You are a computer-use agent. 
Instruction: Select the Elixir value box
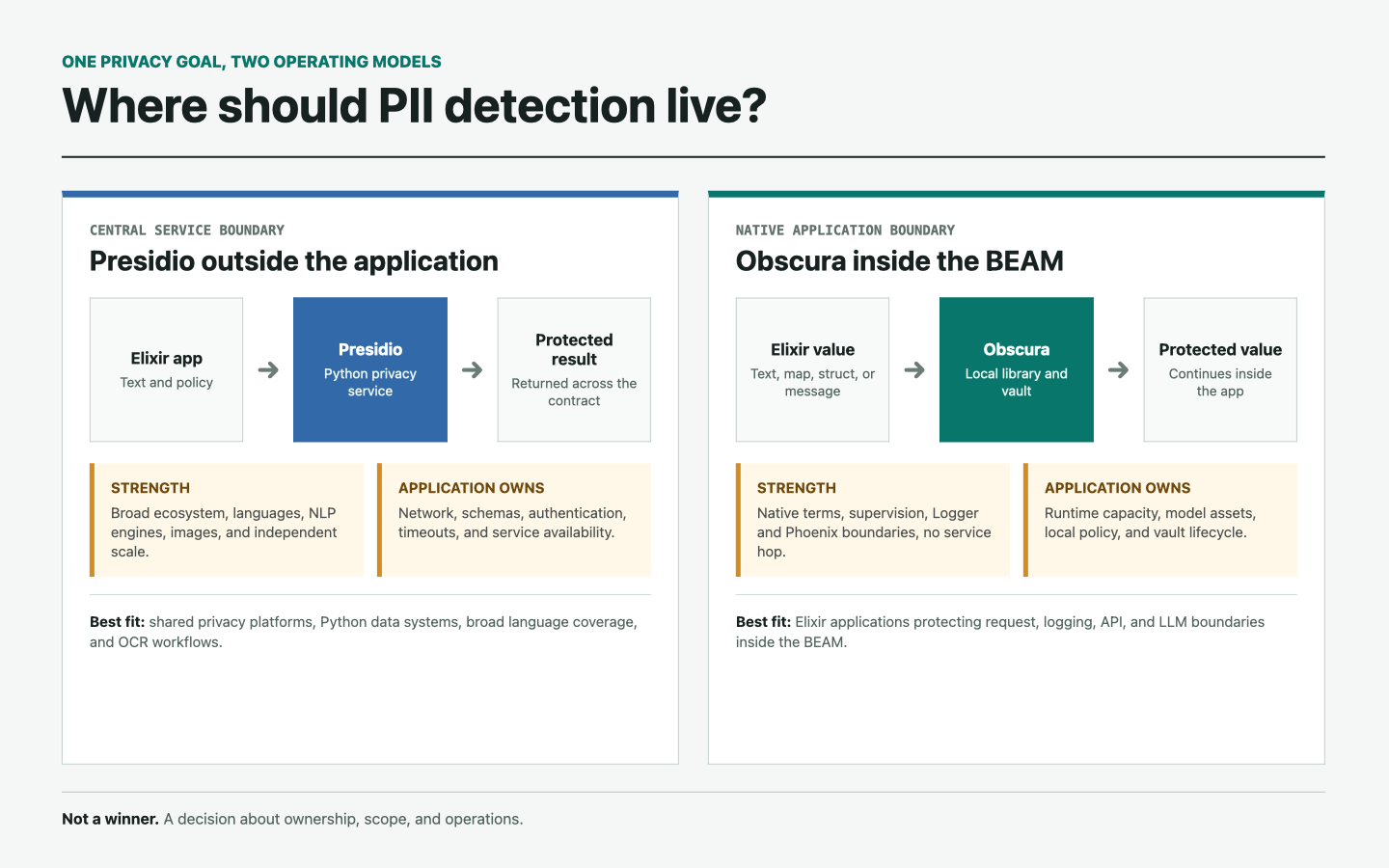tap(812, 369)
